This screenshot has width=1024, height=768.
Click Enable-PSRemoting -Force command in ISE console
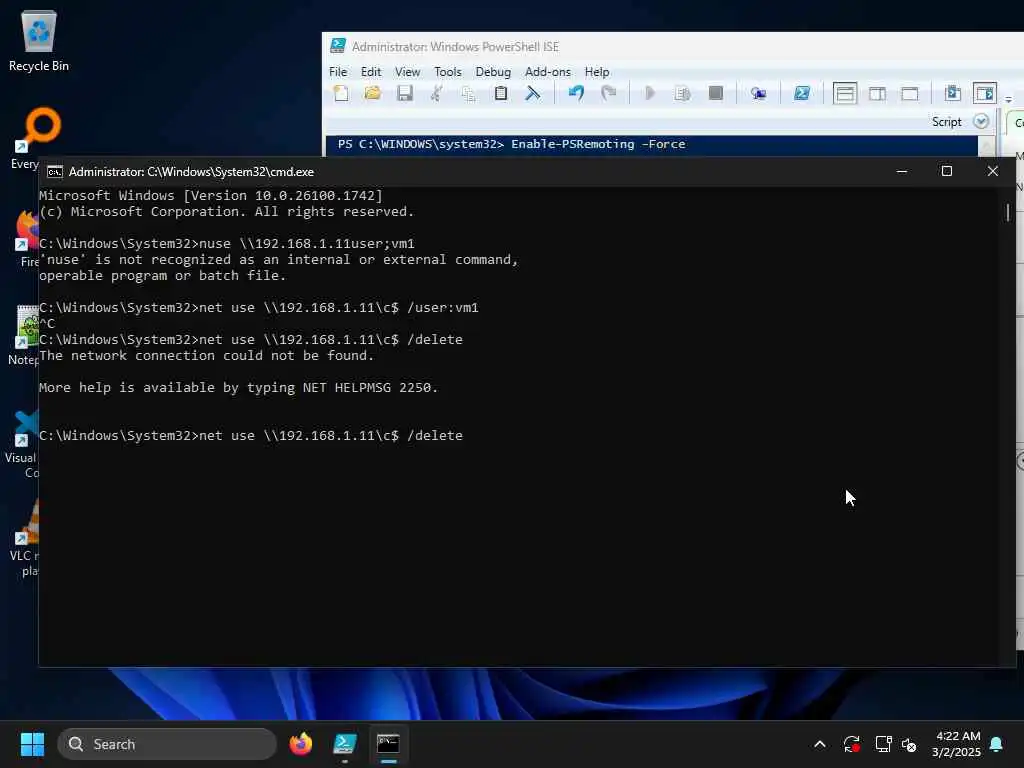tap(598, 144)
